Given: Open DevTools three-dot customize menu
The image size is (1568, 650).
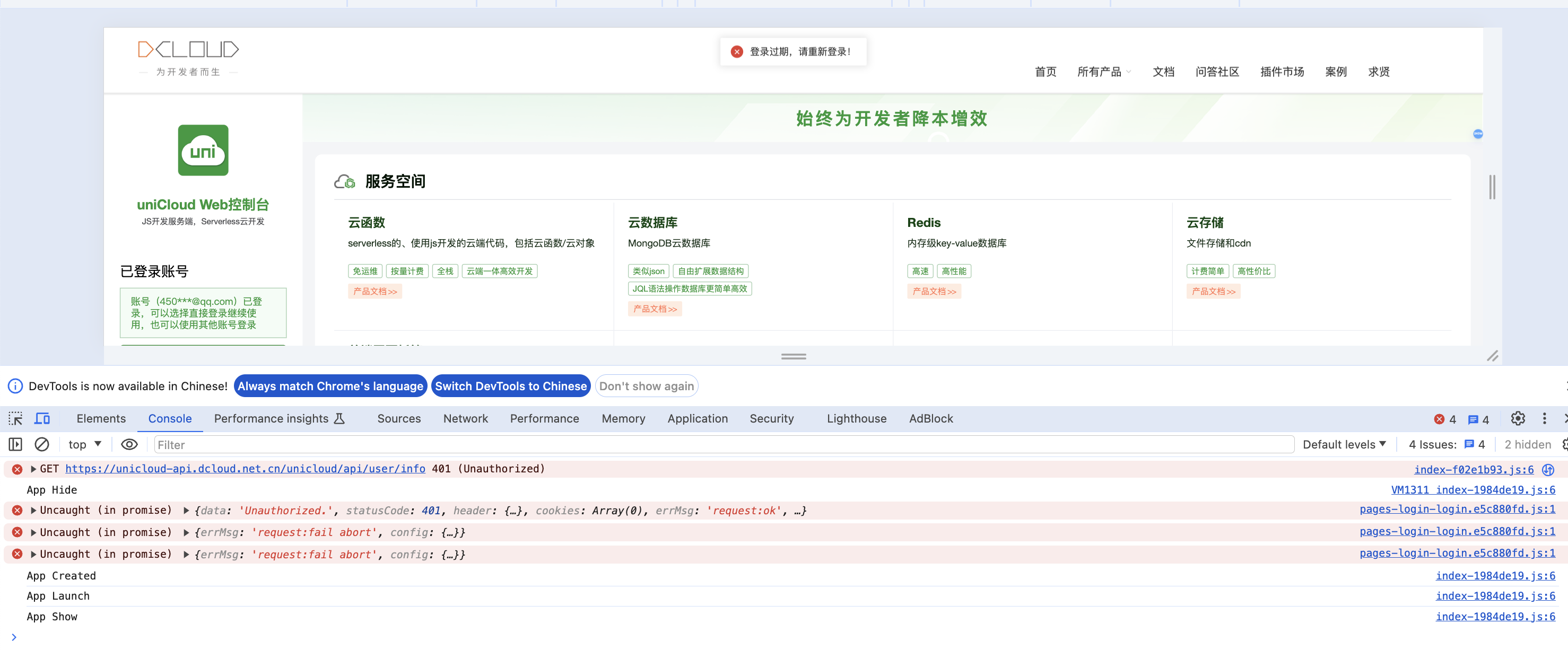Looking at the screenshot, I should tap(1544, 419).
